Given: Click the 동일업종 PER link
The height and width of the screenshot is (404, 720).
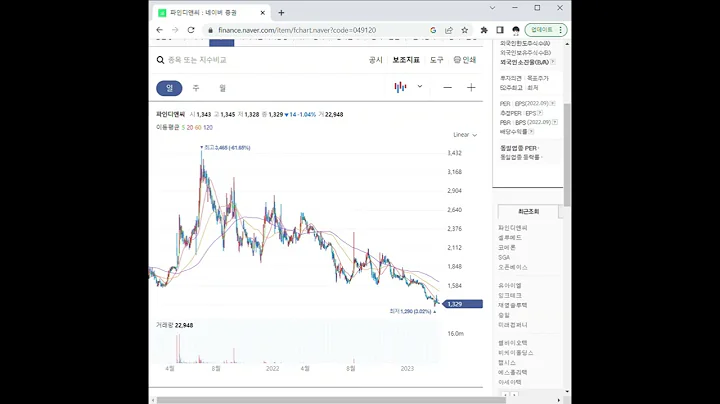Looking at the screenshot, I should 518,148.
